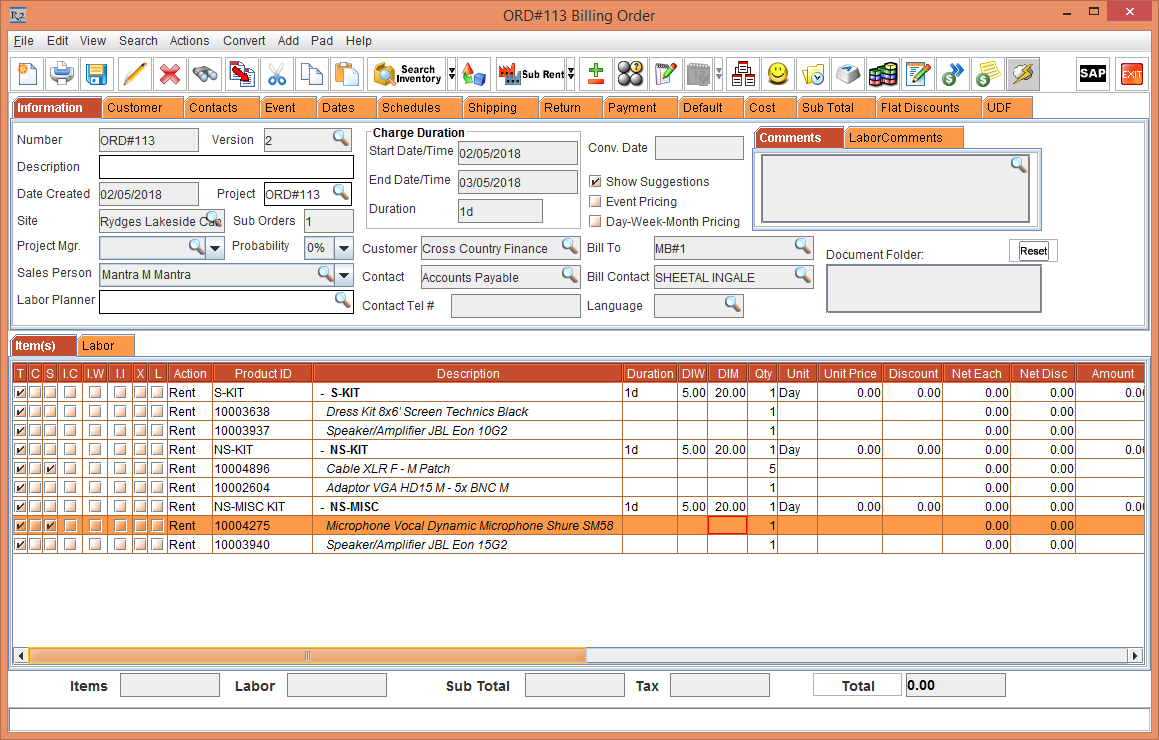Switch to the LaborComments tab

pyautogui.click(x=895, y=138)
